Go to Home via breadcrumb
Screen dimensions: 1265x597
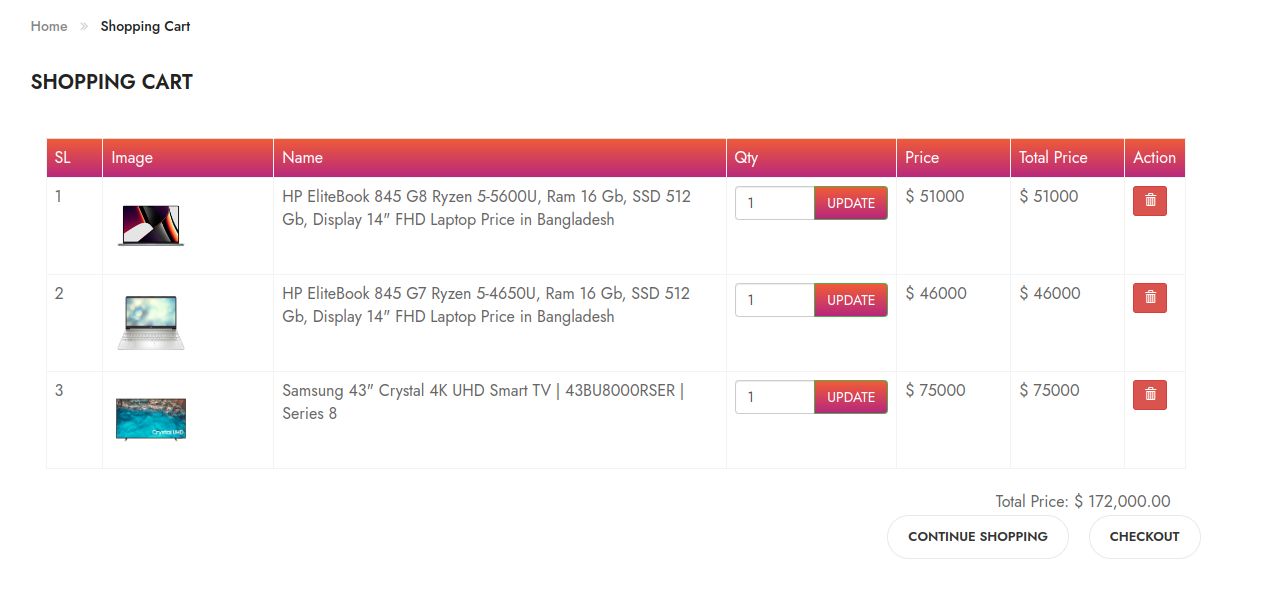(49, 27)
